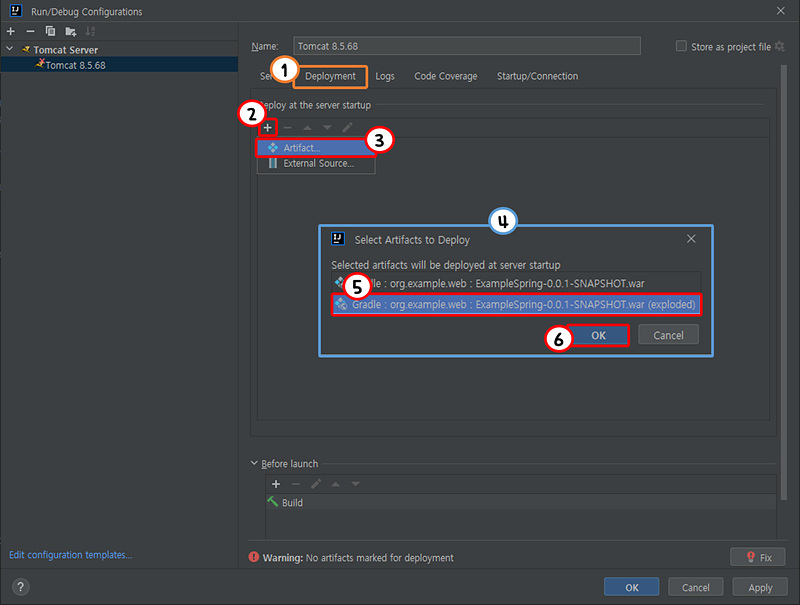Remove the Before launch task

[x=295, y=484]
